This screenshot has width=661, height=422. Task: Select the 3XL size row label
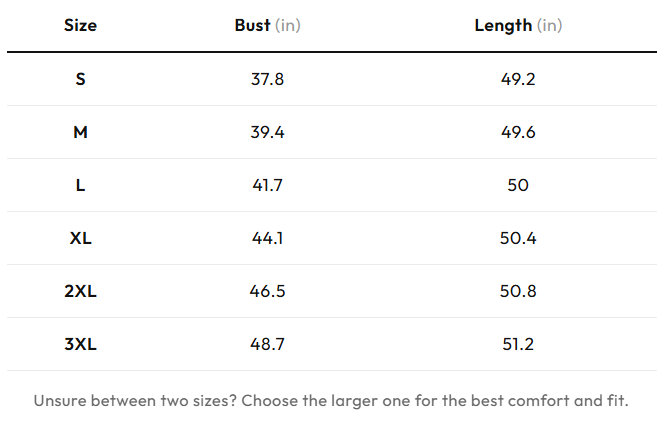pyautogui.click(x=80, y=344)
